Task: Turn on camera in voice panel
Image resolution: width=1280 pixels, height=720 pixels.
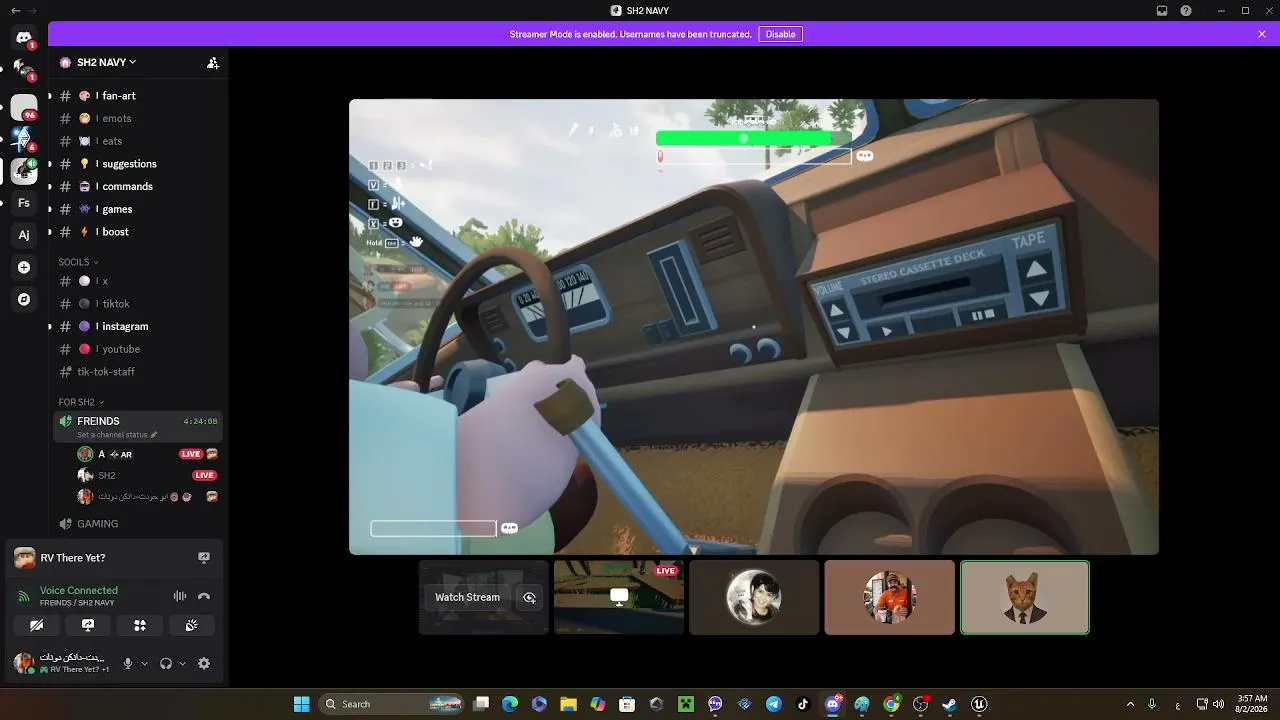Action: 37,625
